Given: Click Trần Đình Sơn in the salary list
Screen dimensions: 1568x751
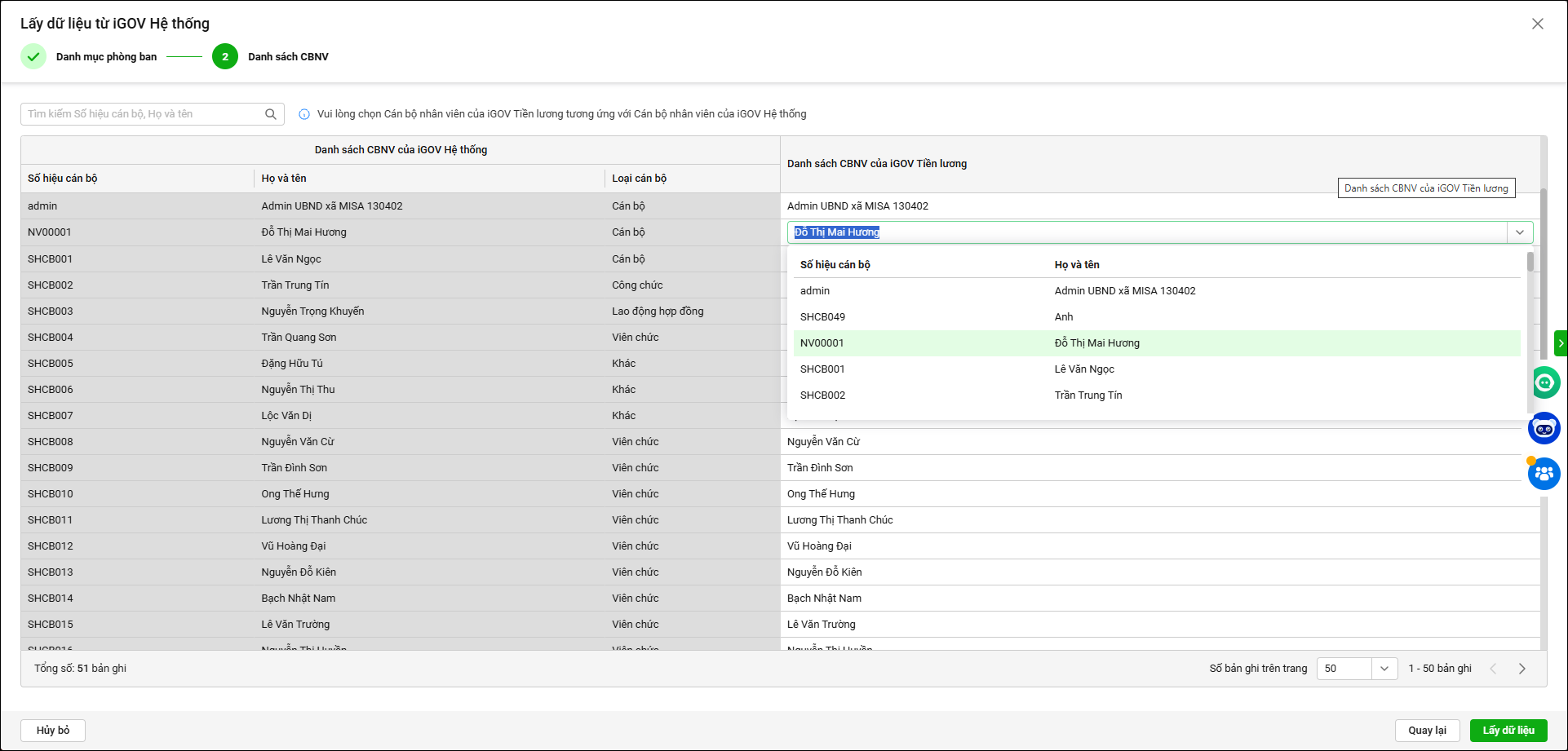Looking at the screenshot, I should tap(1160, 468).
